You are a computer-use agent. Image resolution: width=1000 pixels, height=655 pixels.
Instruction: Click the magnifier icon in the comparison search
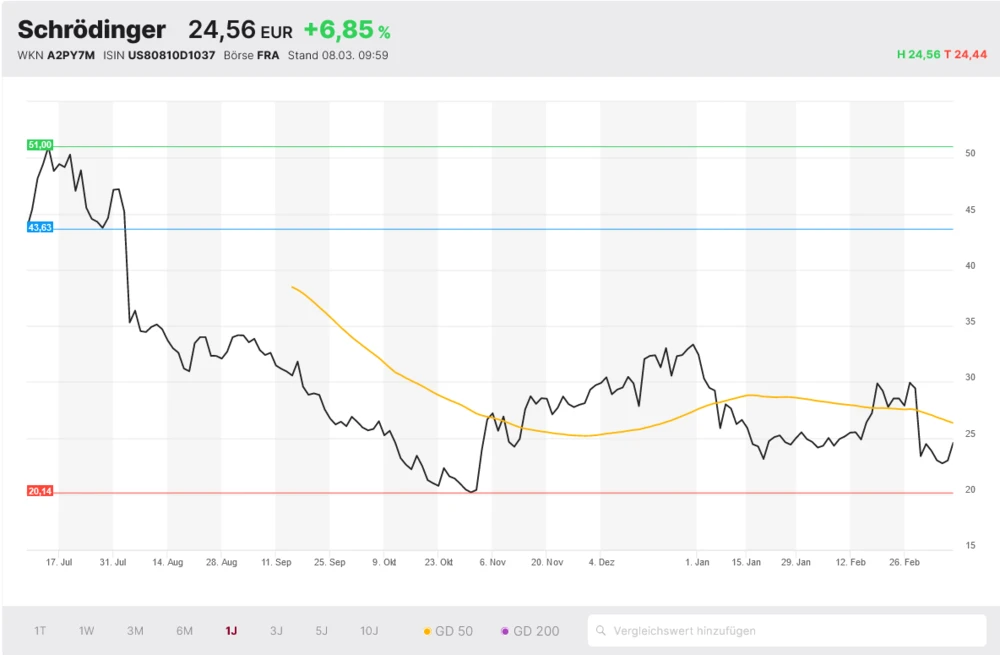(x=601, y=631)
